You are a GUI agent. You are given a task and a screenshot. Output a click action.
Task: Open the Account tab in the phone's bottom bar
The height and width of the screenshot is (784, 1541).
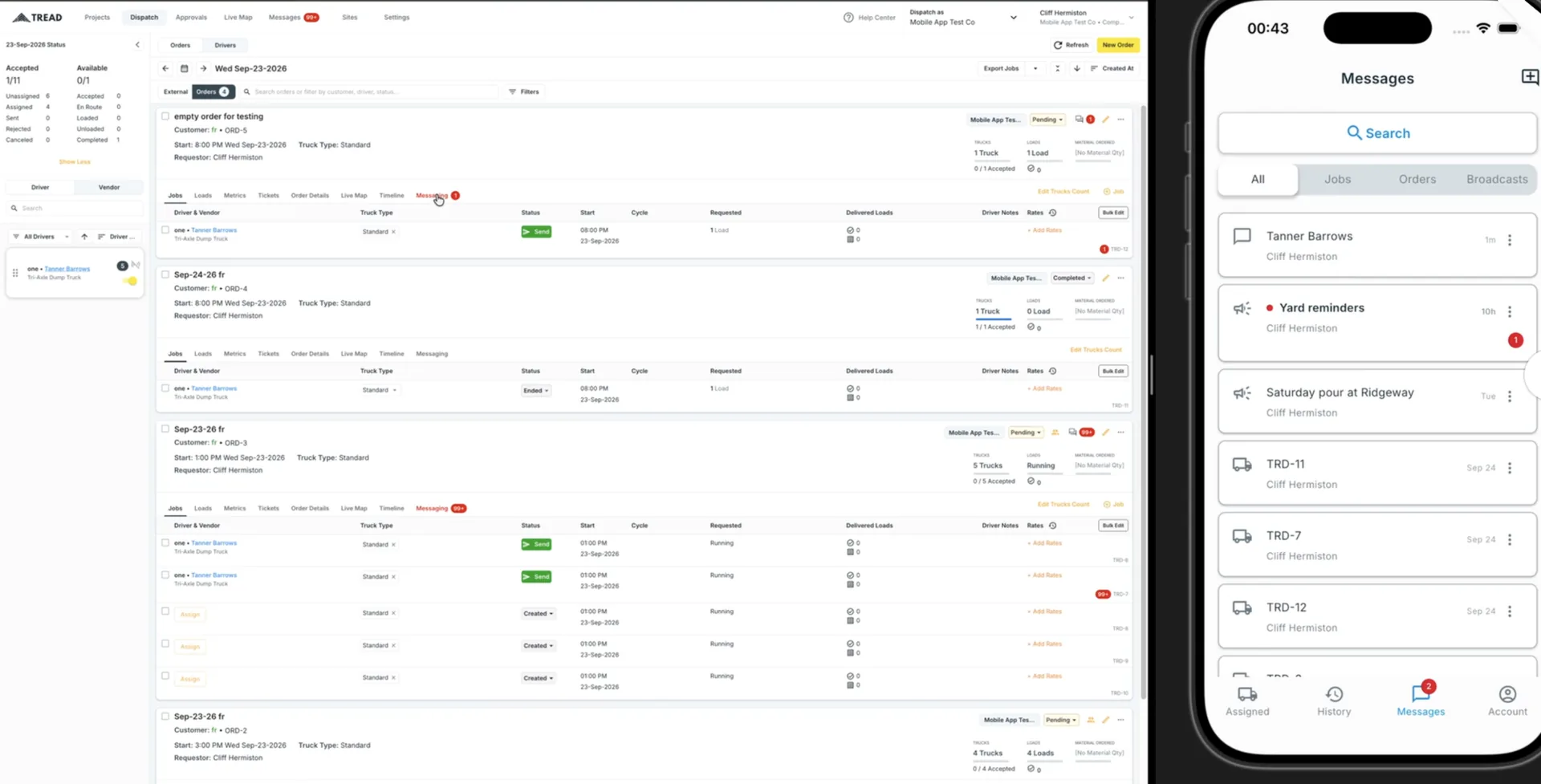click(1507, 701)
